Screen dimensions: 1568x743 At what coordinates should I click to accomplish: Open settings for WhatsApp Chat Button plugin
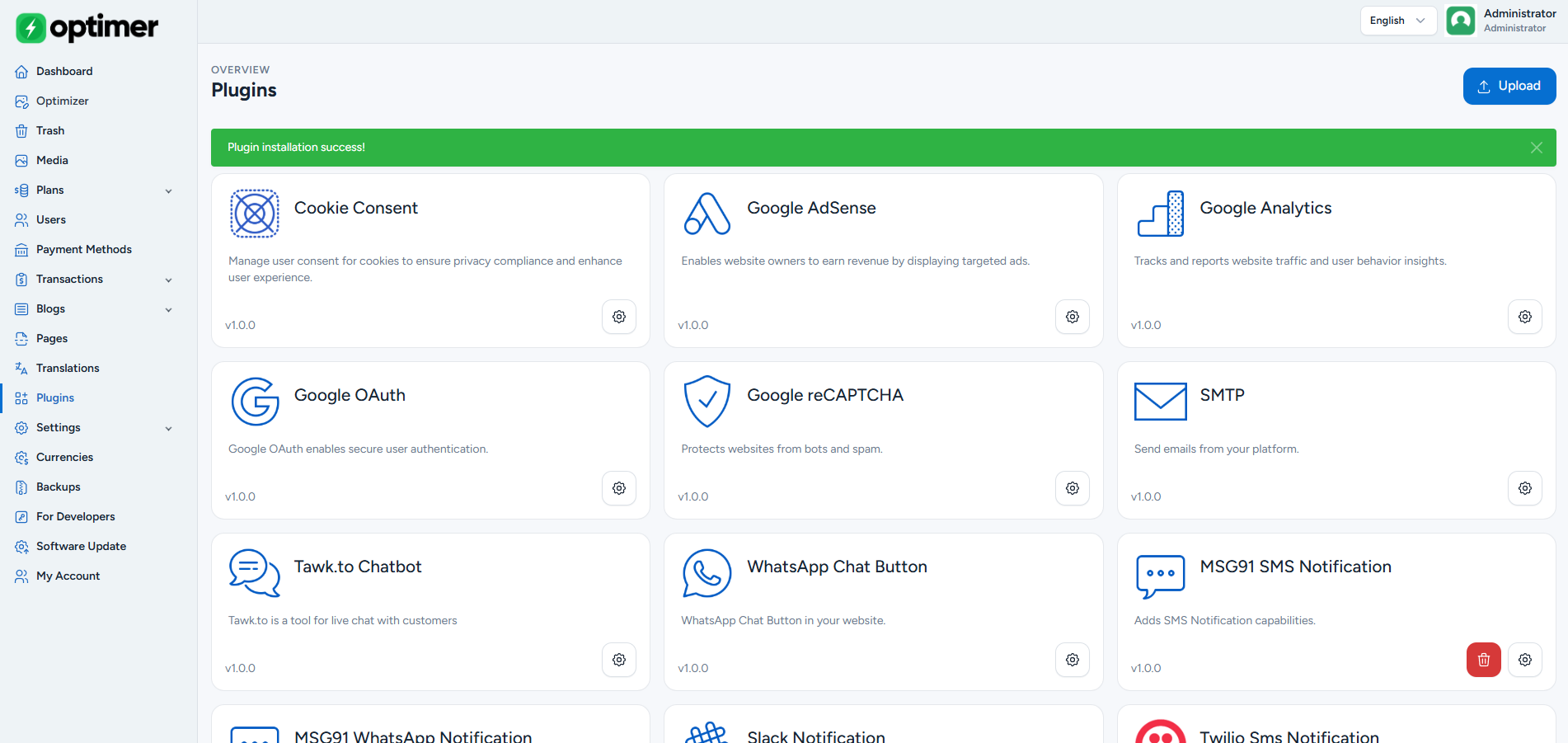coord(1073,660)
